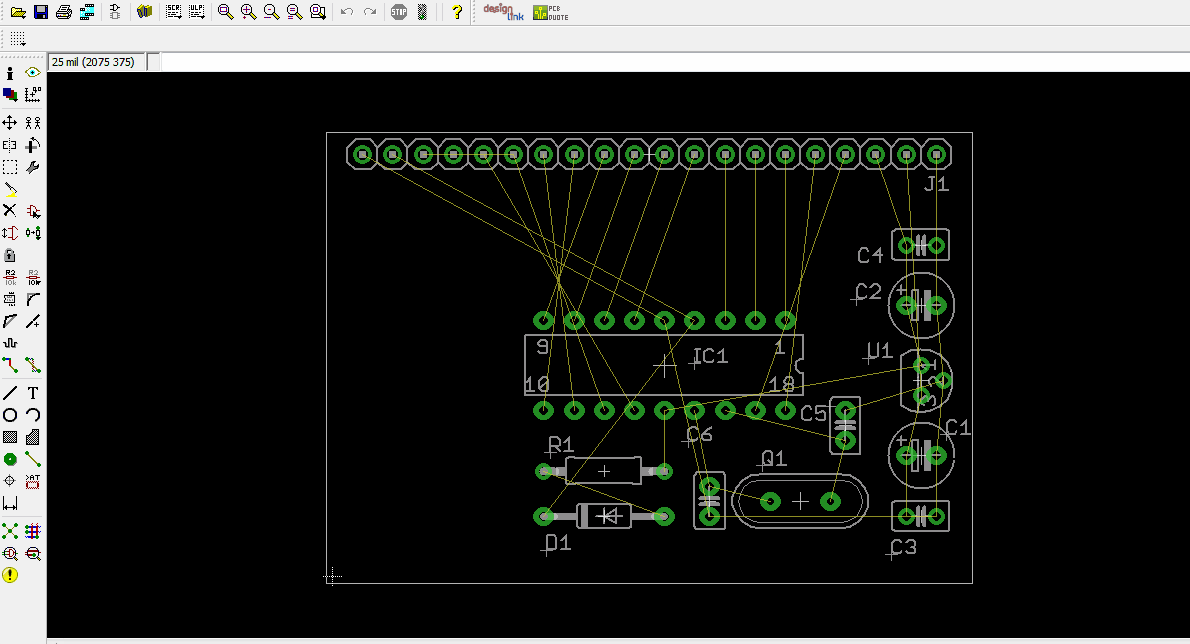Viewport: 1190px width, 644px height.
Task: Focus the command line input field
Action: (674, 62)
